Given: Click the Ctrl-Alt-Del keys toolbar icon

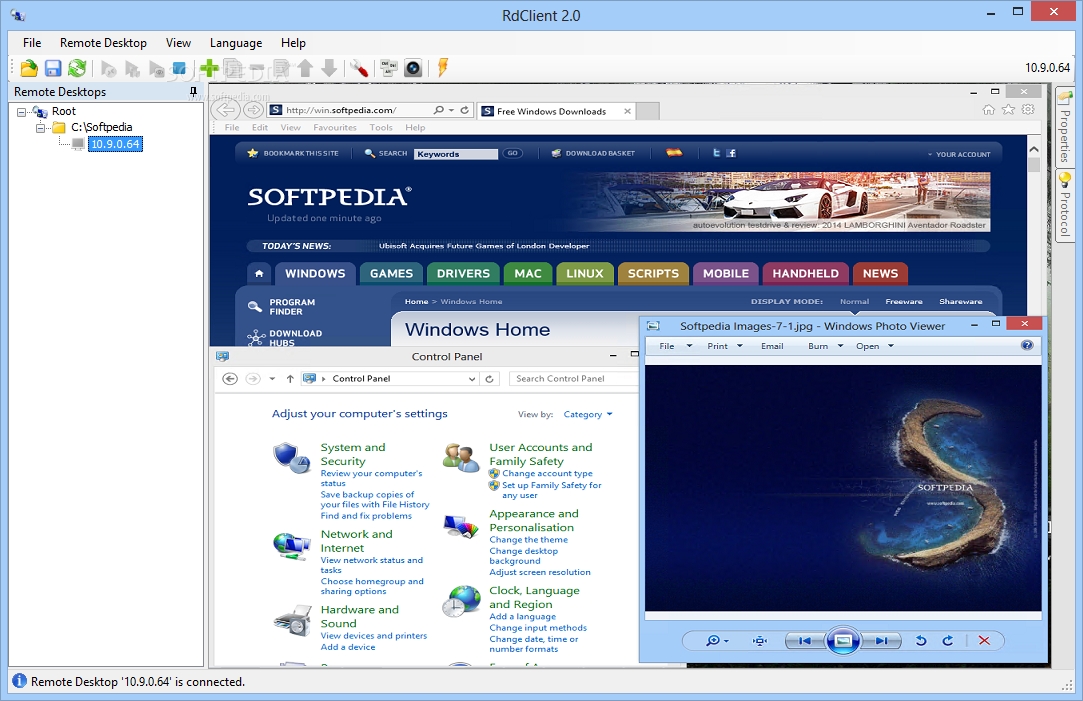Looking at the screenshot, I should (389, 68).
